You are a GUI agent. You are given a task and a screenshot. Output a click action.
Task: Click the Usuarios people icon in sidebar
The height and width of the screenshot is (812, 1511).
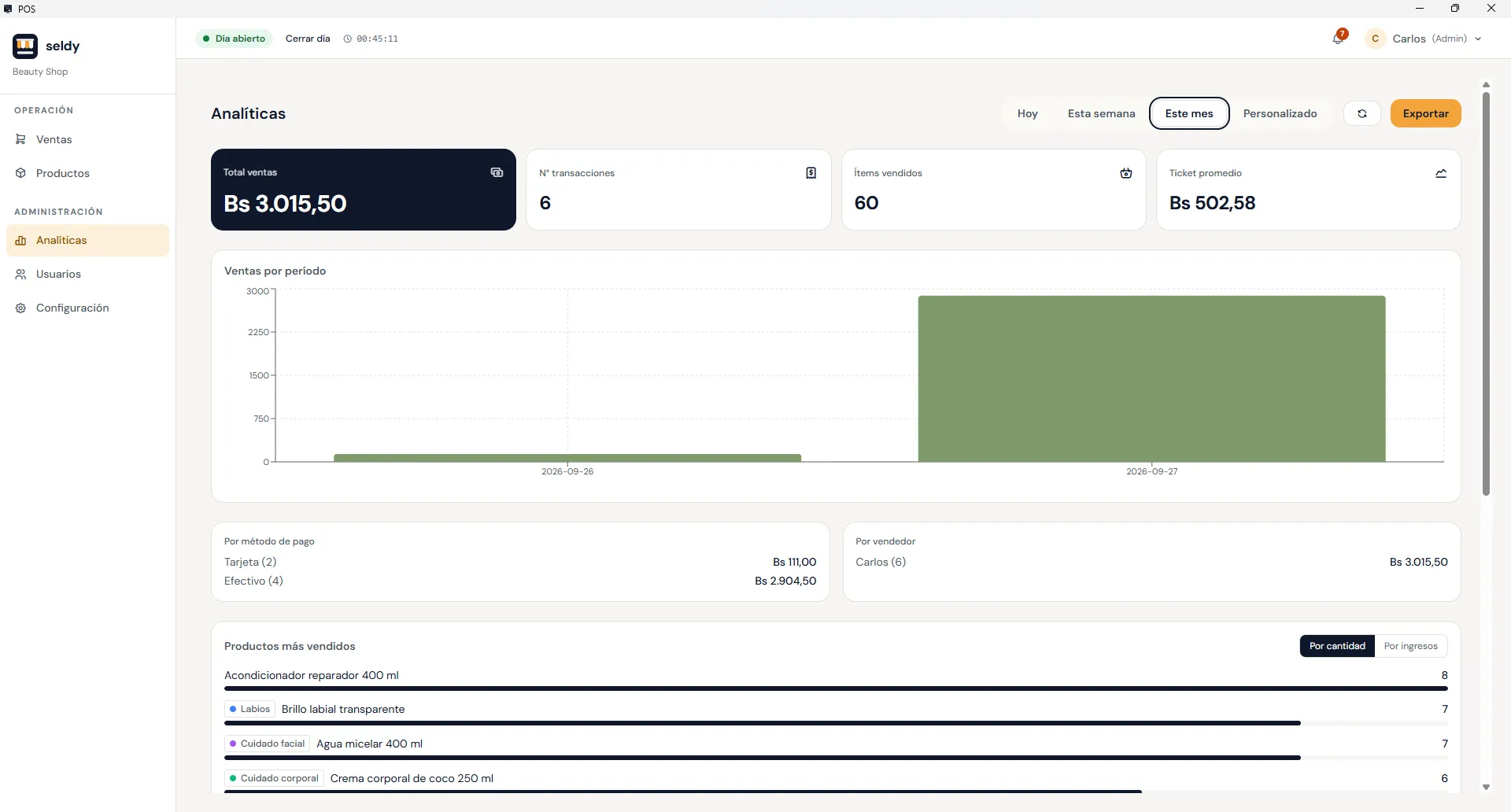tap(20, 275)
